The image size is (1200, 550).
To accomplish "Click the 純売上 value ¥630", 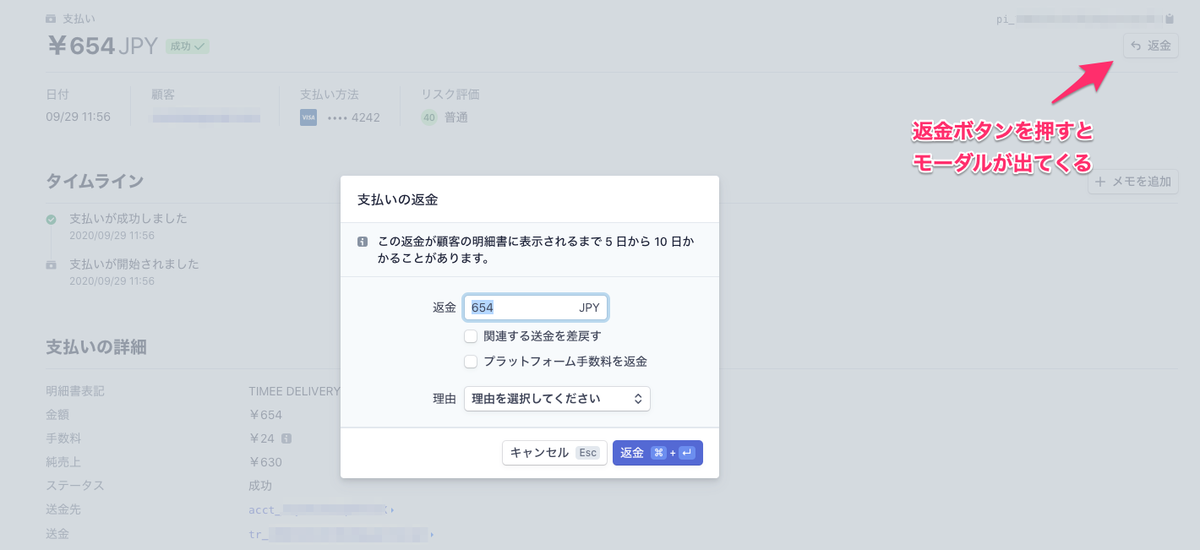I will (x=266, y=462).
